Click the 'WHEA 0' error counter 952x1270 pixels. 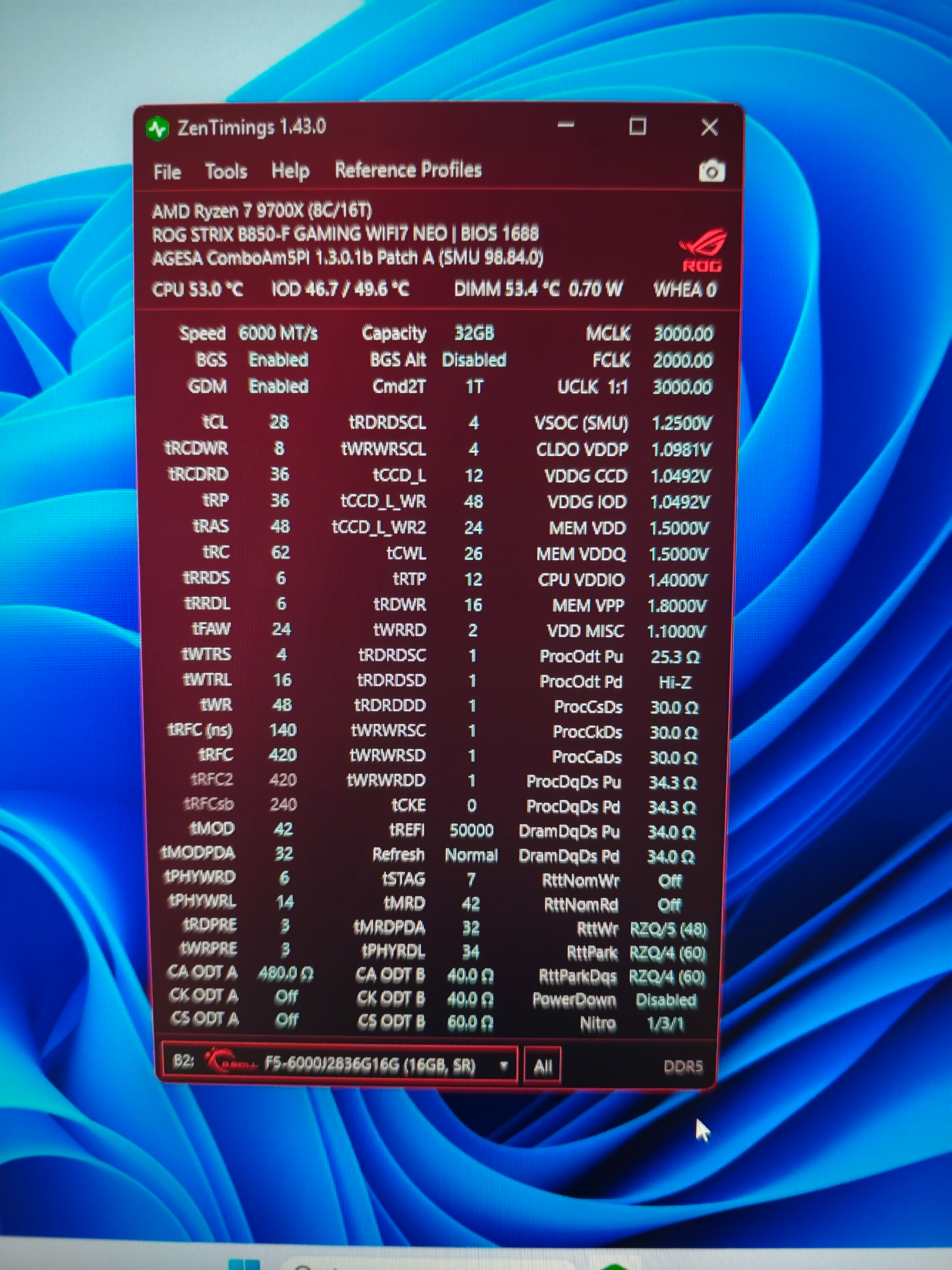click(x=685, y=290)
